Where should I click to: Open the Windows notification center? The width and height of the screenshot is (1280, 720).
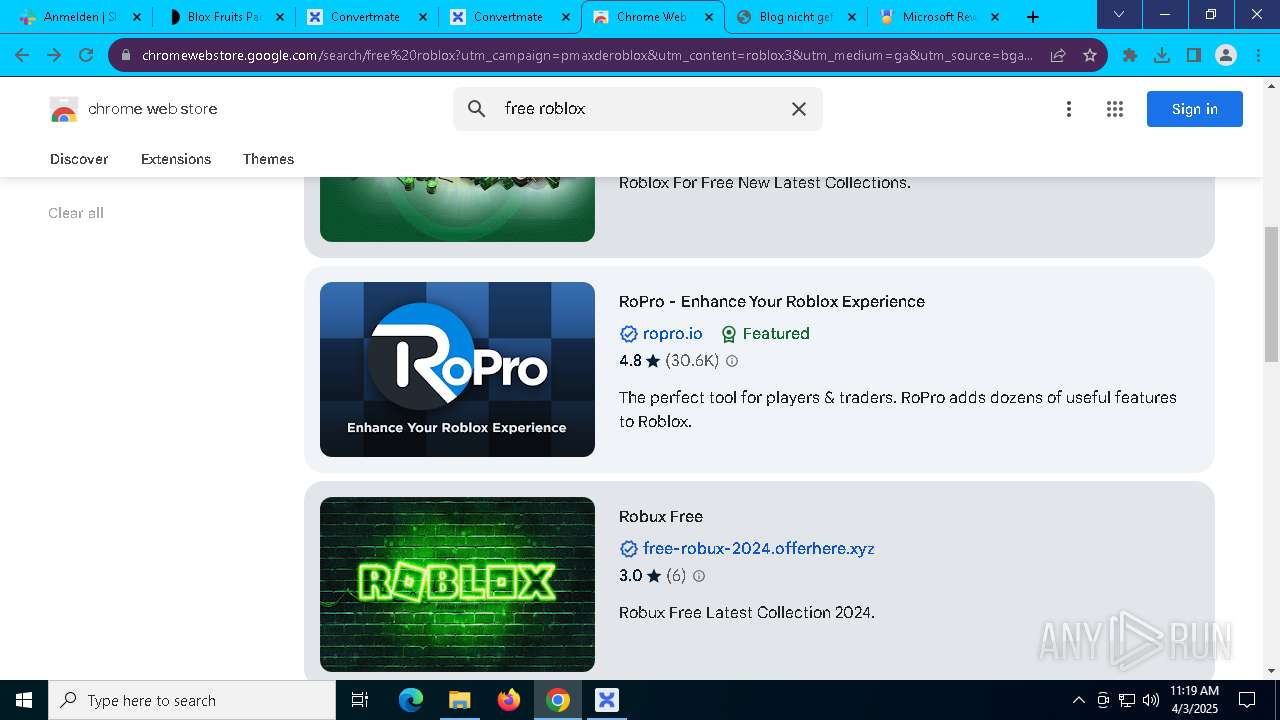(x=1247, y=700)
